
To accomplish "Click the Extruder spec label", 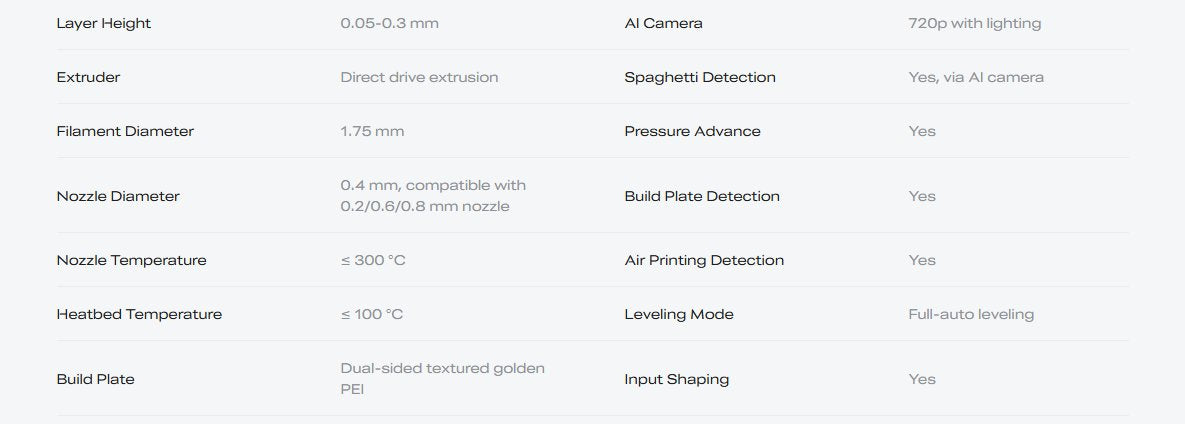I will coord(88,77).
